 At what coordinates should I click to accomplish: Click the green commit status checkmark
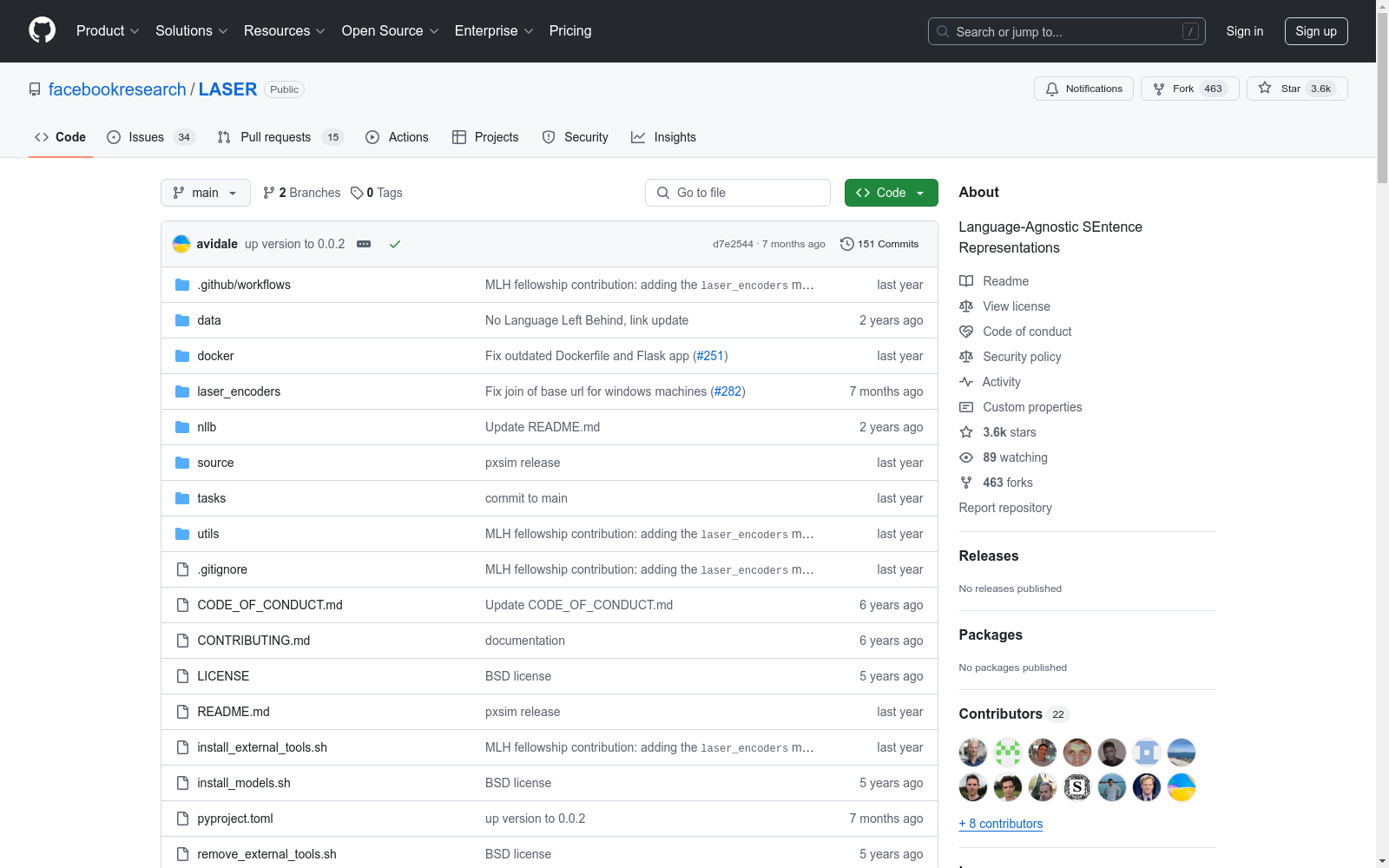tap(395, 244)
